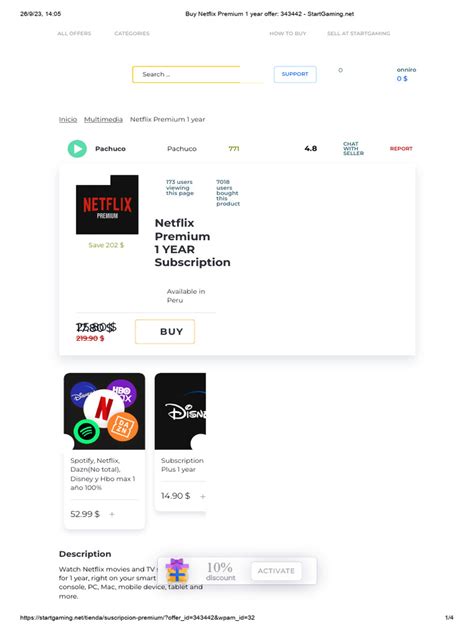474x632 pixels.
Task: Click the Support button
Action: (x=295, y=74)
